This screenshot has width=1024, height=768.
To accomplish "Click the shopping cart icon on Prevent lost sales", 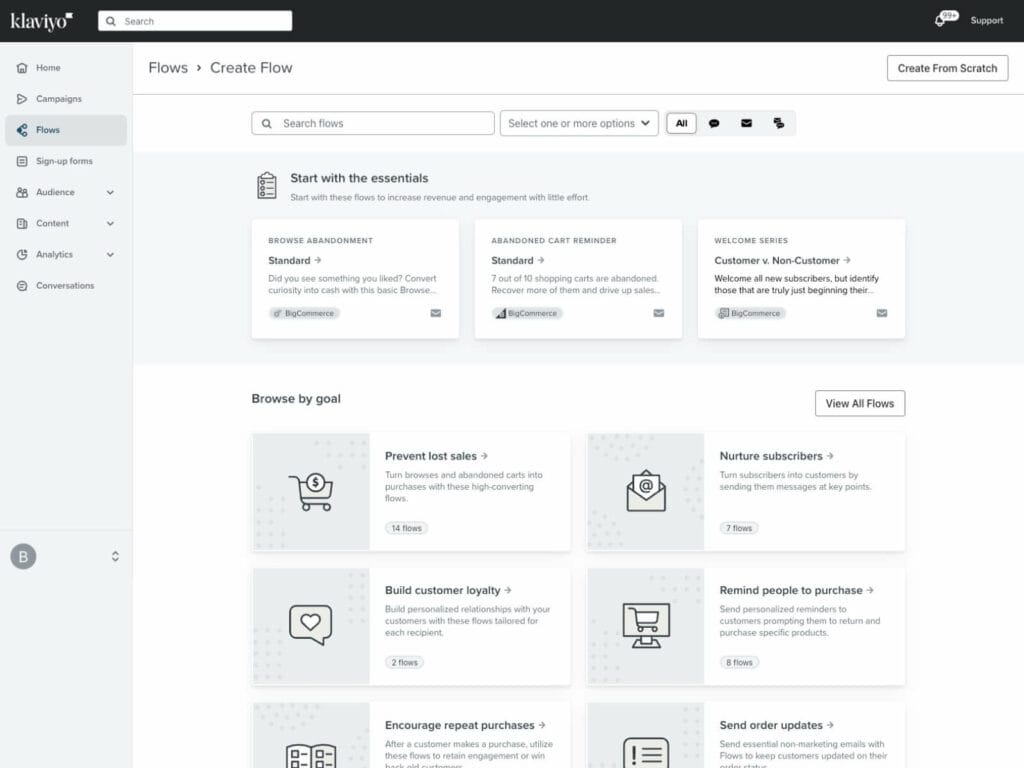I will 311,488.
